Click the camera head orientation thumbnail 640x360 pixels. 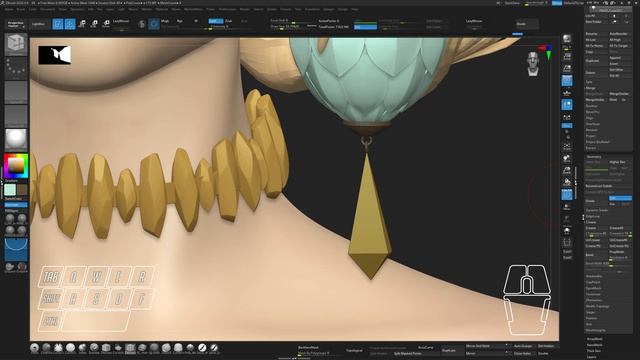(533, 64)
